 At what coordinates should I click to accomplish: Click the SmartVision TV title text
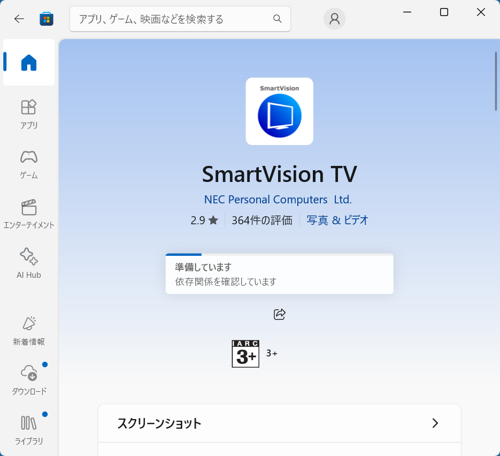tap(279, 174)
